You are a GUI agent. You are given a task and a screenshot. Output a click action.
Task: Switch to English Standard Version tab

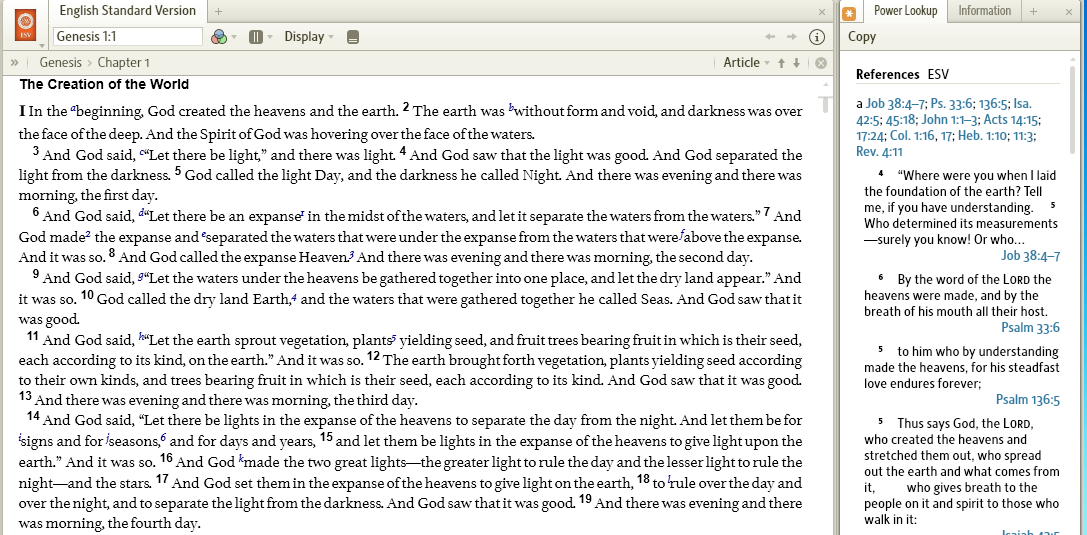point(128,11)
